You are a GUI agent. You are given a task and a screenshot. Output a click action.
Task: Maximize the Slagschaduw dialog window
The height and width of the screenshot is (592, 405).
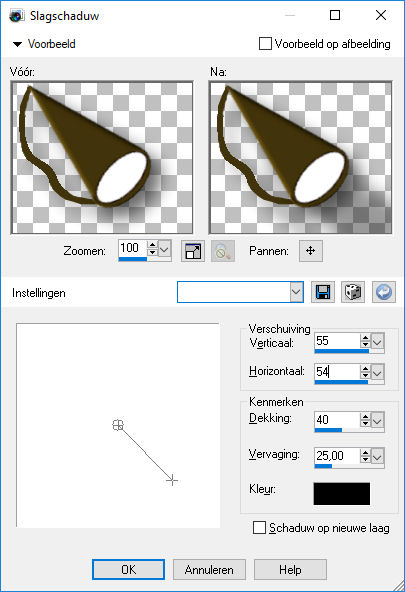[335, 15]
